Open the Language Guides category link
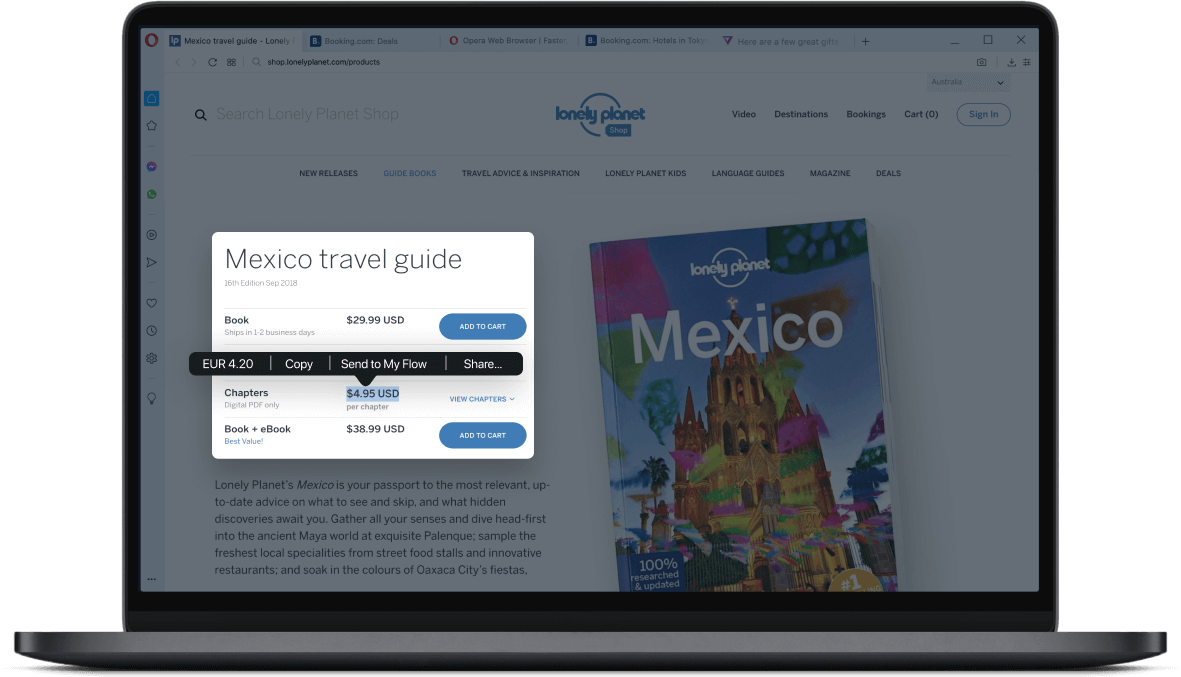 (x=747, y=173)
